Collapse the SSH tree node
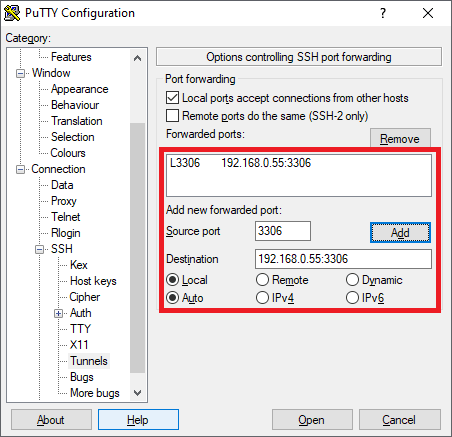The image size is (452, 437). click(40, 249)
